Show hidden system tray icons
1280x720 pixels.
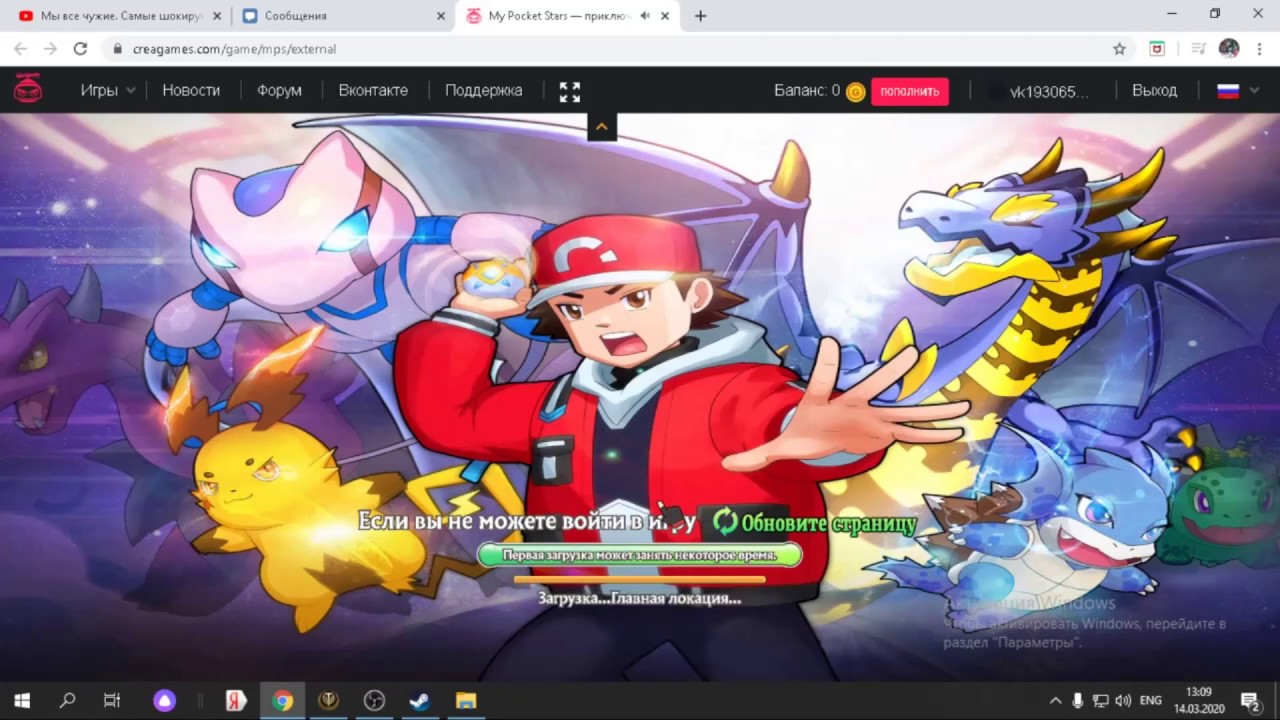point(1055,701)
